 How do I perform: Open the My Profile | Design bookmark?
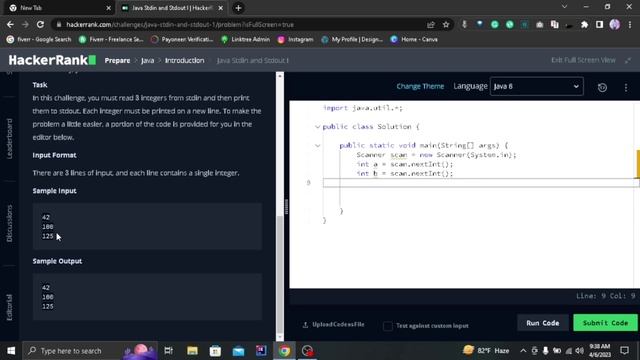point(352,39)
